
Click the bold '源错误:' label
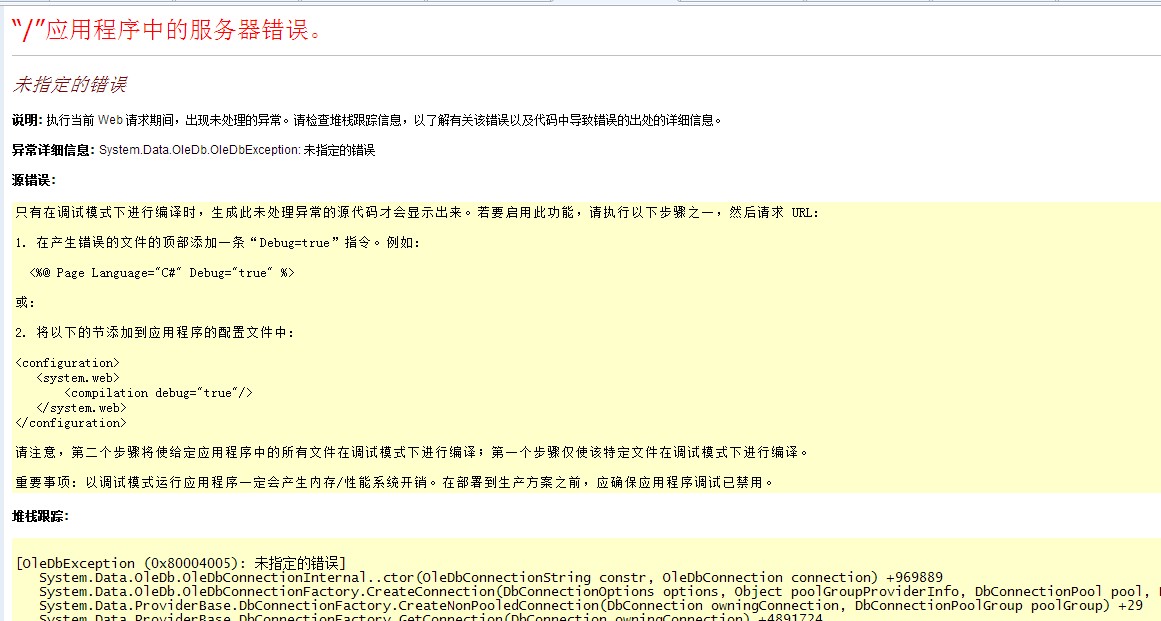[34, 180]
